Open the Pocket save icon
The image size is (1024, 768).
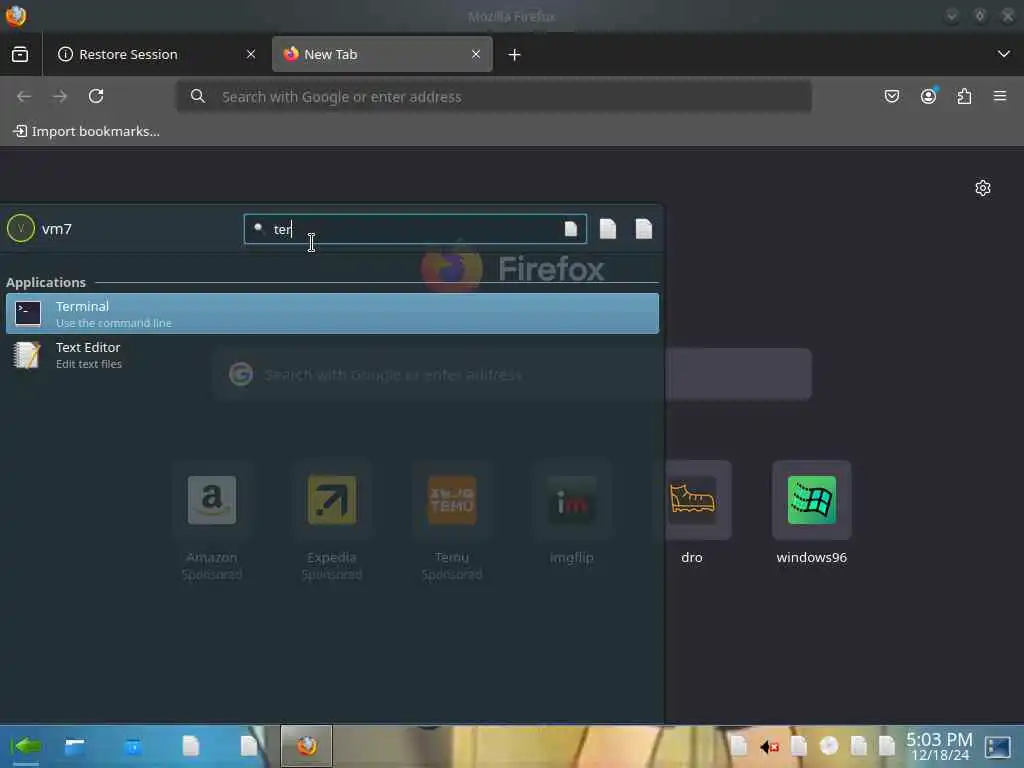click(892, 97)
